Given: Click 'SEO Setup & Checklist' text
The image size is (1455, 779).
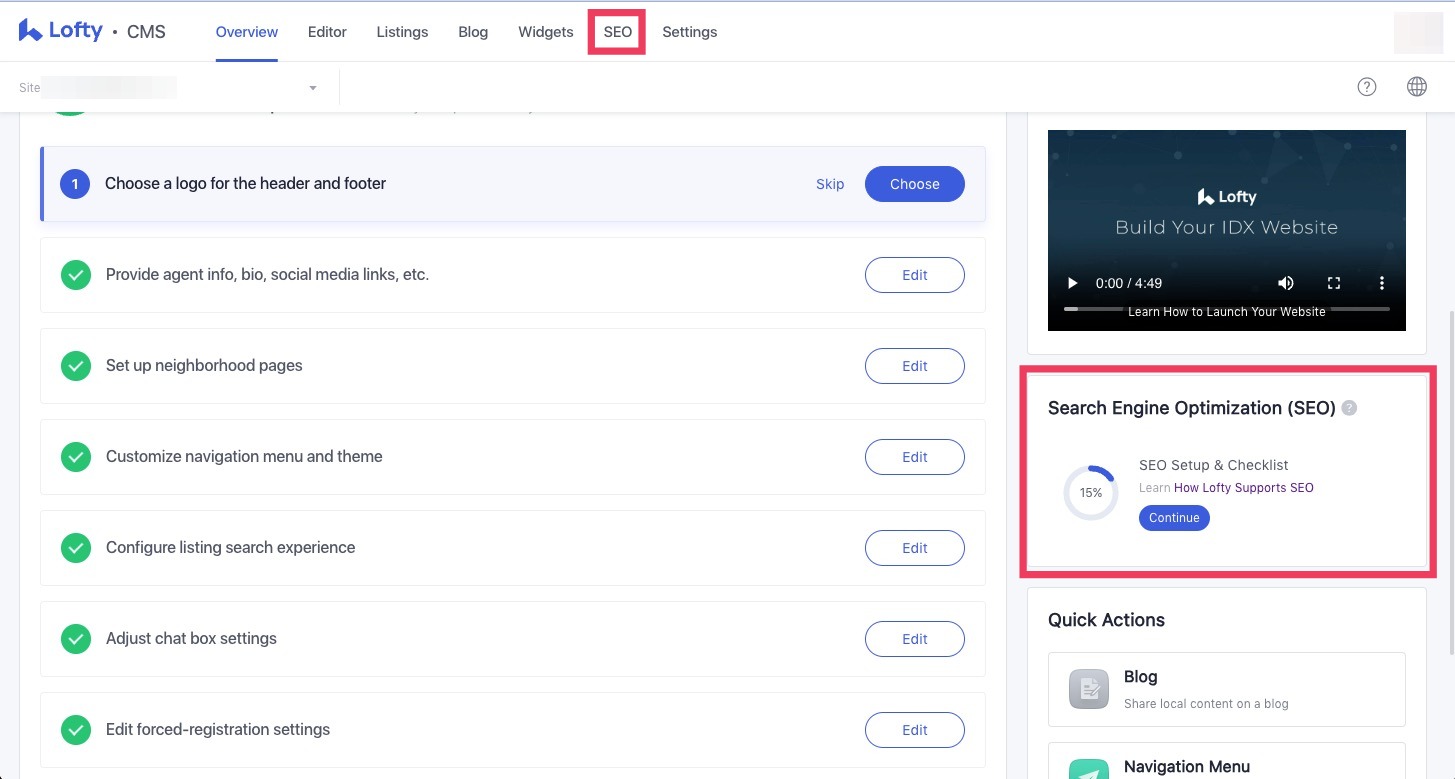Looking at the screenshot, I should (1213, 465).
